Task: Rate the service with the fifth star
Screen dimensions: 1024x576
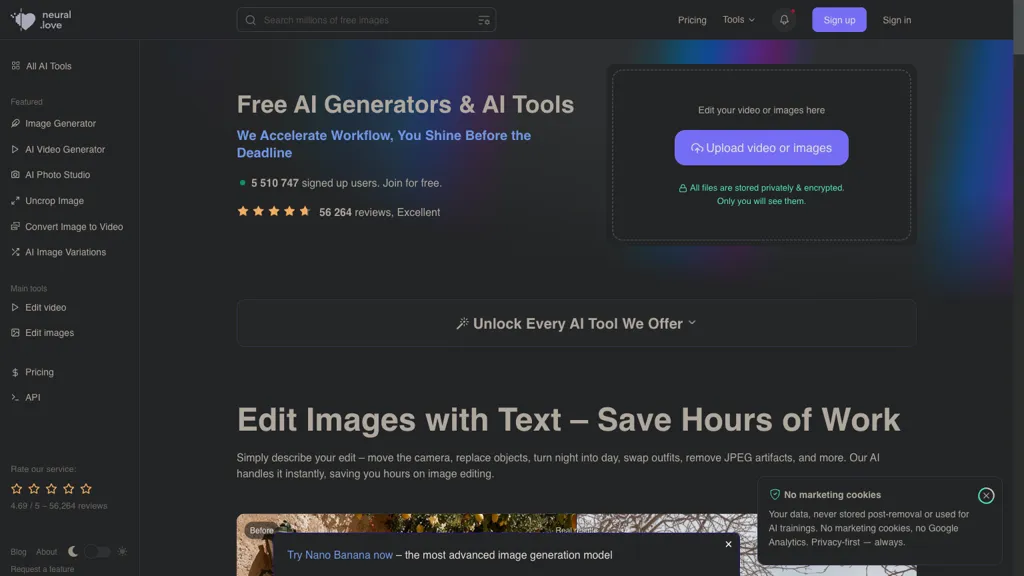Action: [x=86, y=488]
